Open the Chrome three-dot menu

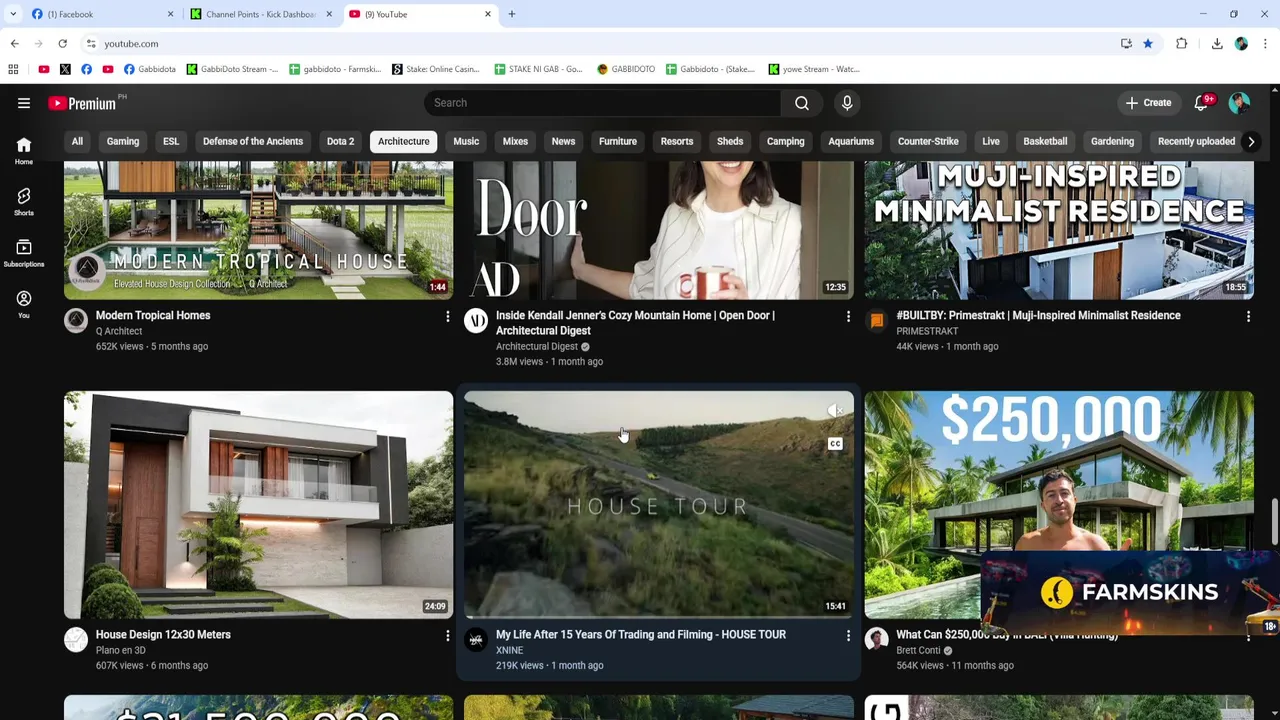pos(1265,44)
